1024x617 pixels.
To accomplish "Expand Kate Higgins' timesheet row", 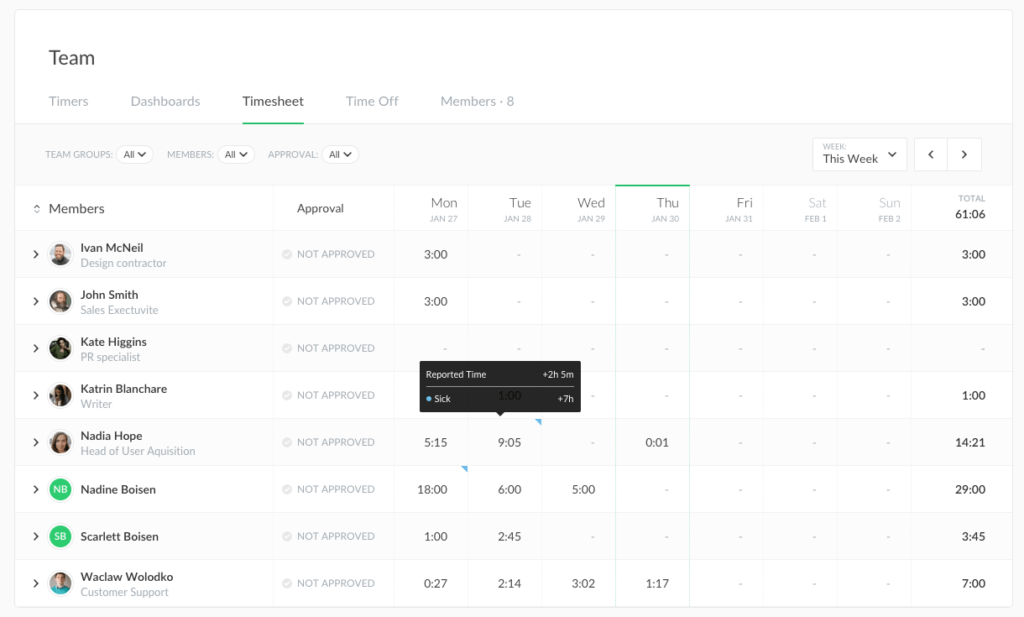I will point(36,349).
